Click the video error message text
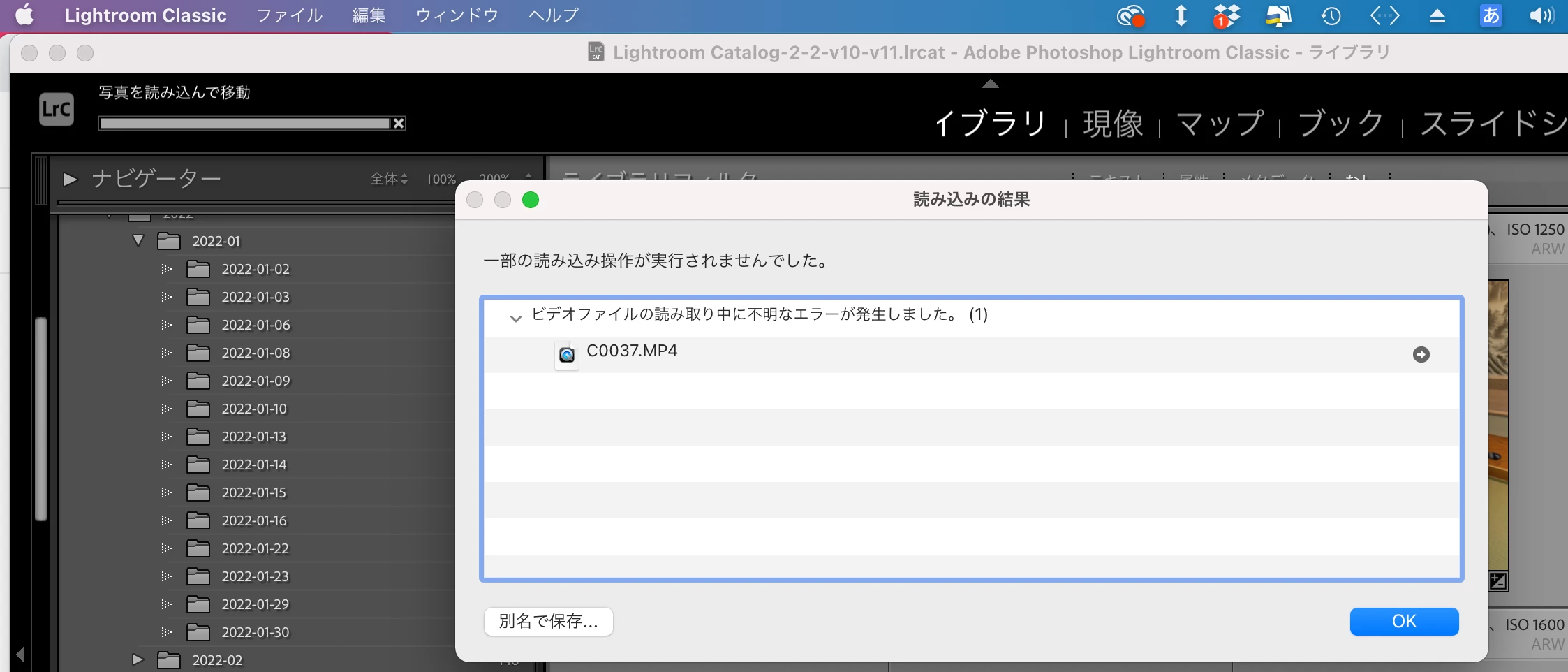Image resolution: width=1568 pixels, height=672 pixels. pos(760,314)
